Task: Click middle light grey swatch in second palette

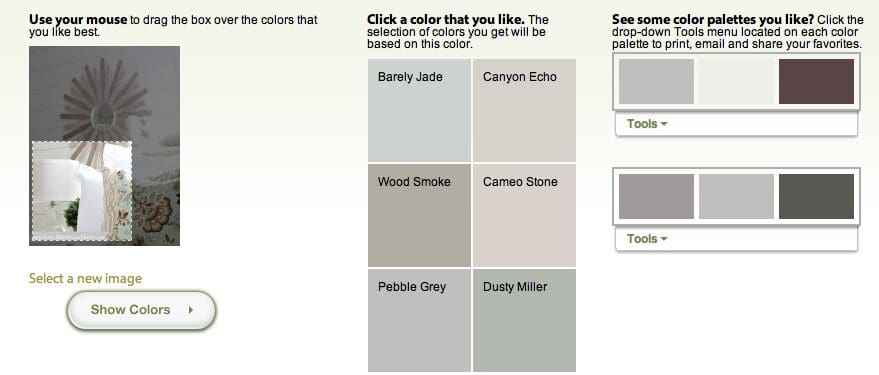Action: pos(737,196)
